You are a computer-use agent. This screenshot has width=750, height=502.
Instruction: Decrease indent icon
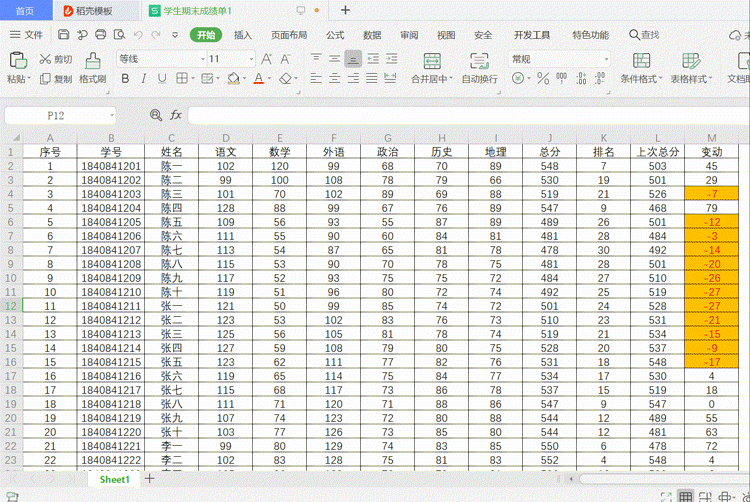pos(373,58)
